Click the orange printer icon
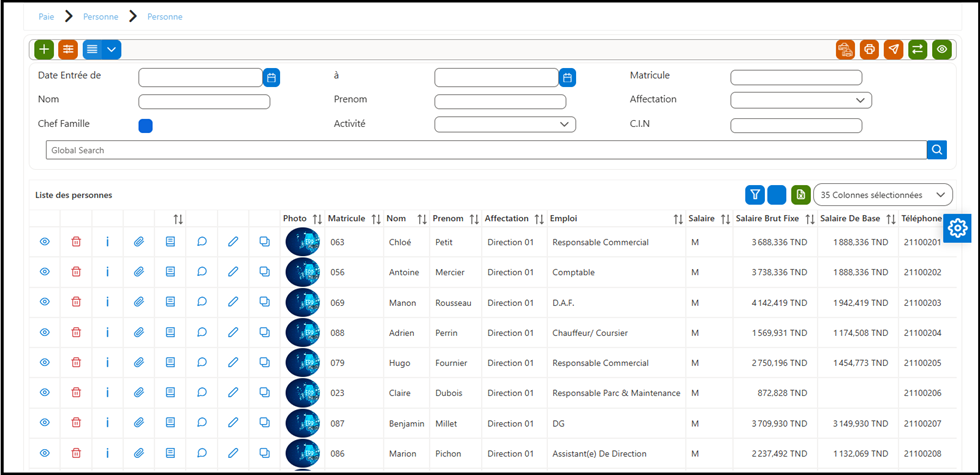 [x=869, y=49]
